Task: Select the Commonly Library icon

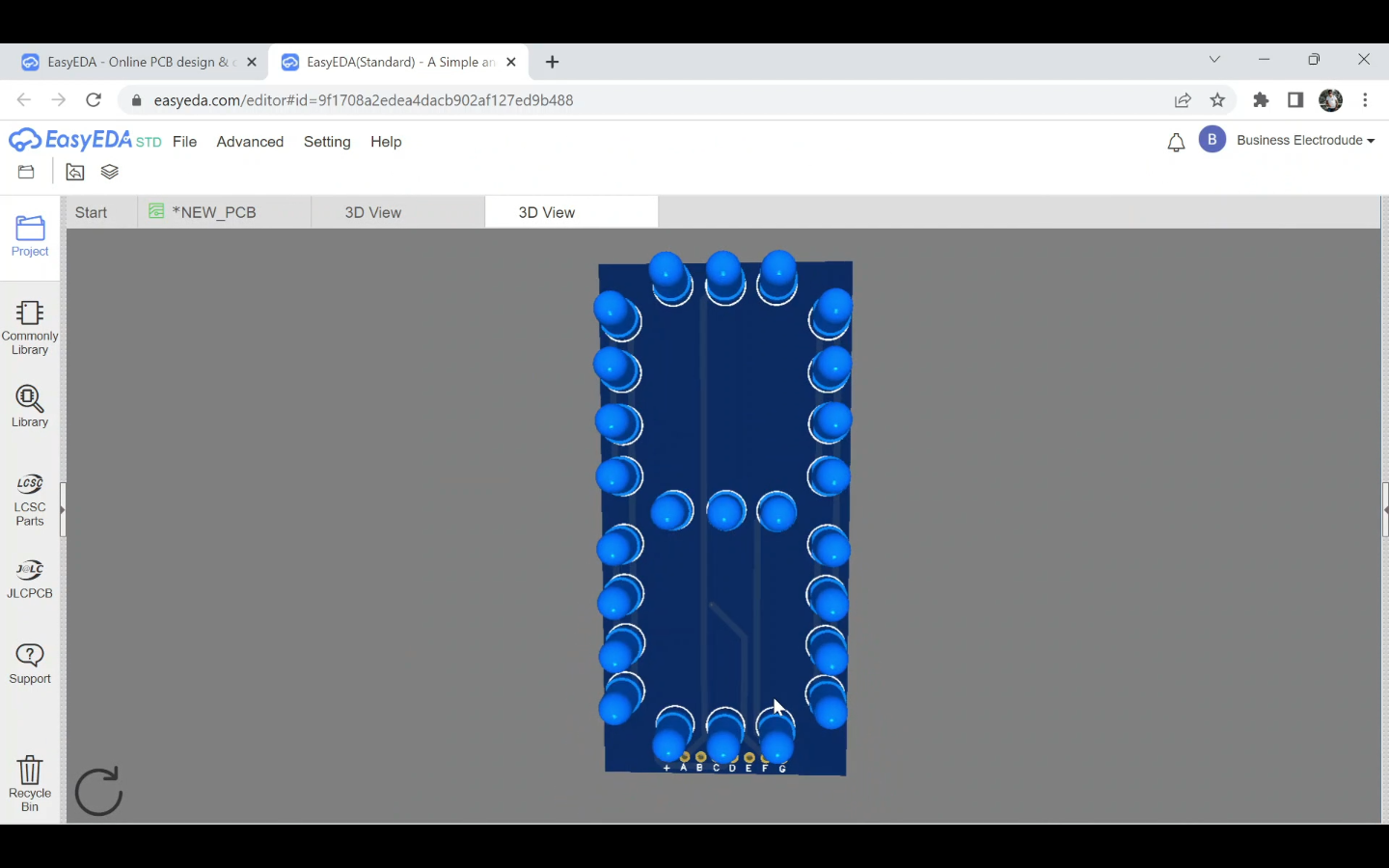Action: pos(30,326)
